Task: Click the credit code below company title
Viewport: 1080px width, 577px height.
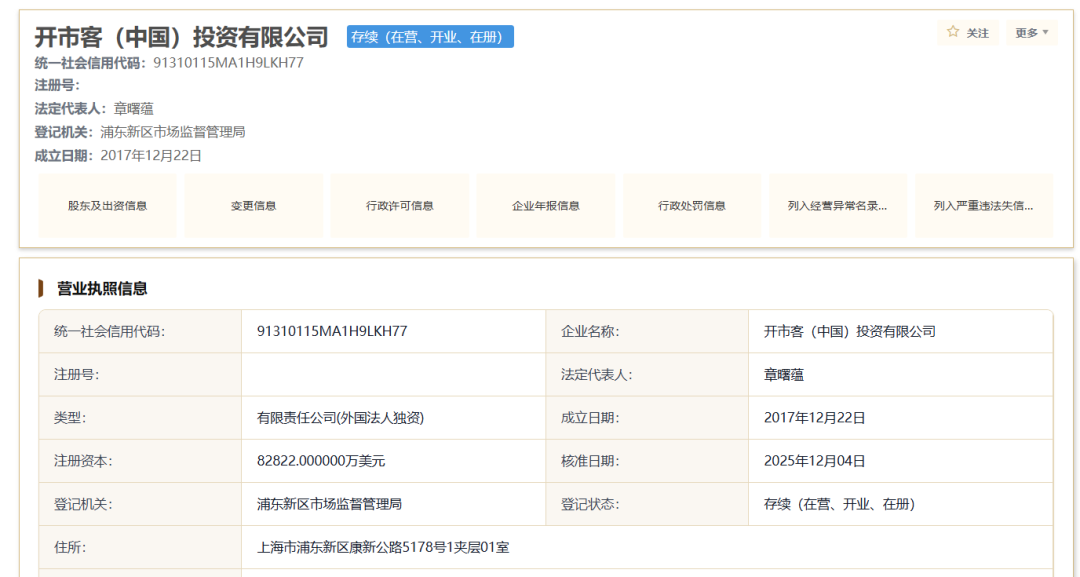Action: click(x=228, y=62)
